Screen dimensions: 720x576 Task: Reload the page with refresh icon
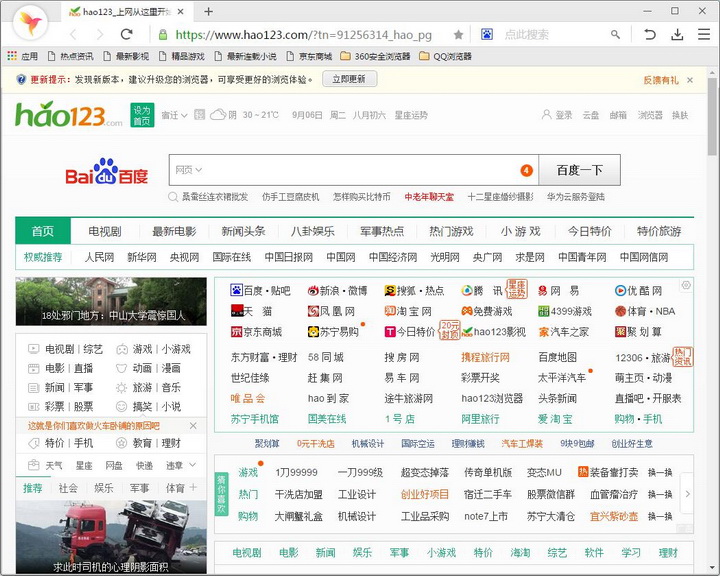pos(126,34)
